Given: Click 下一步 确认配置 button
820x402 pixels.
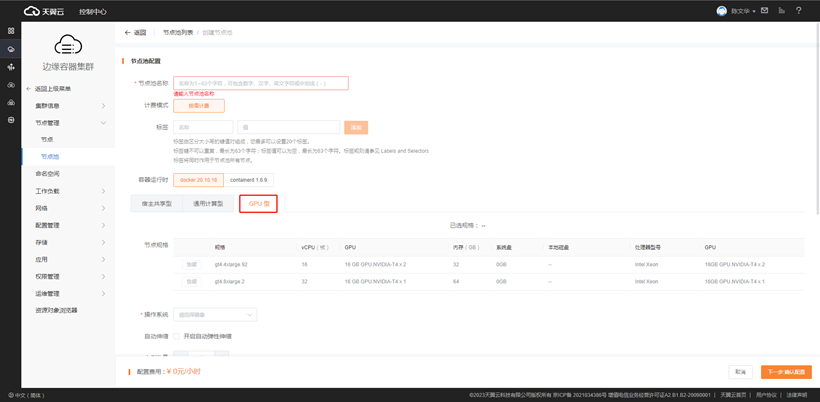Looking at the screenshot, I should point(786,372).
